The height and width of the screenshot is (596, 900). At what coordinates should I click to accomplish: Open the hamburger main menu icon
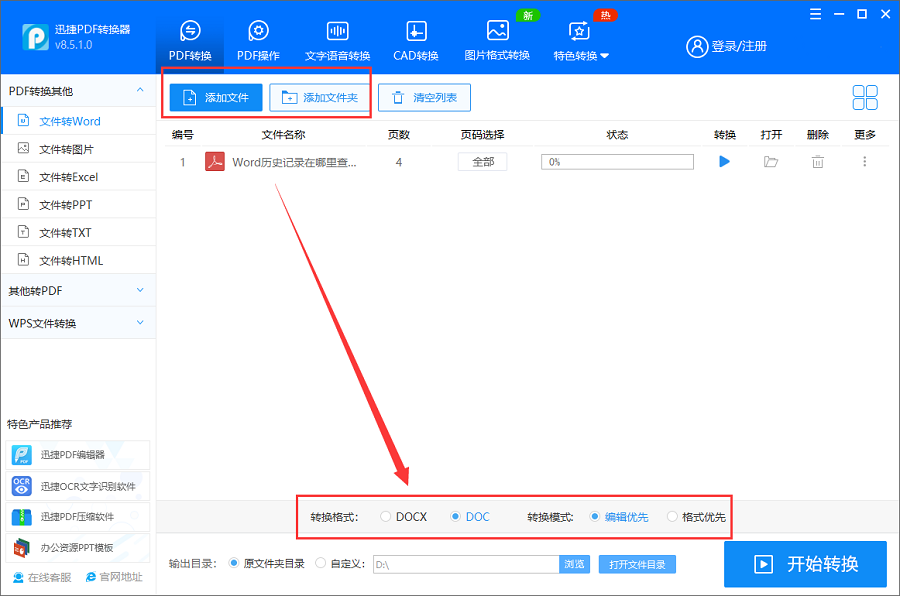tap(816, 14)
